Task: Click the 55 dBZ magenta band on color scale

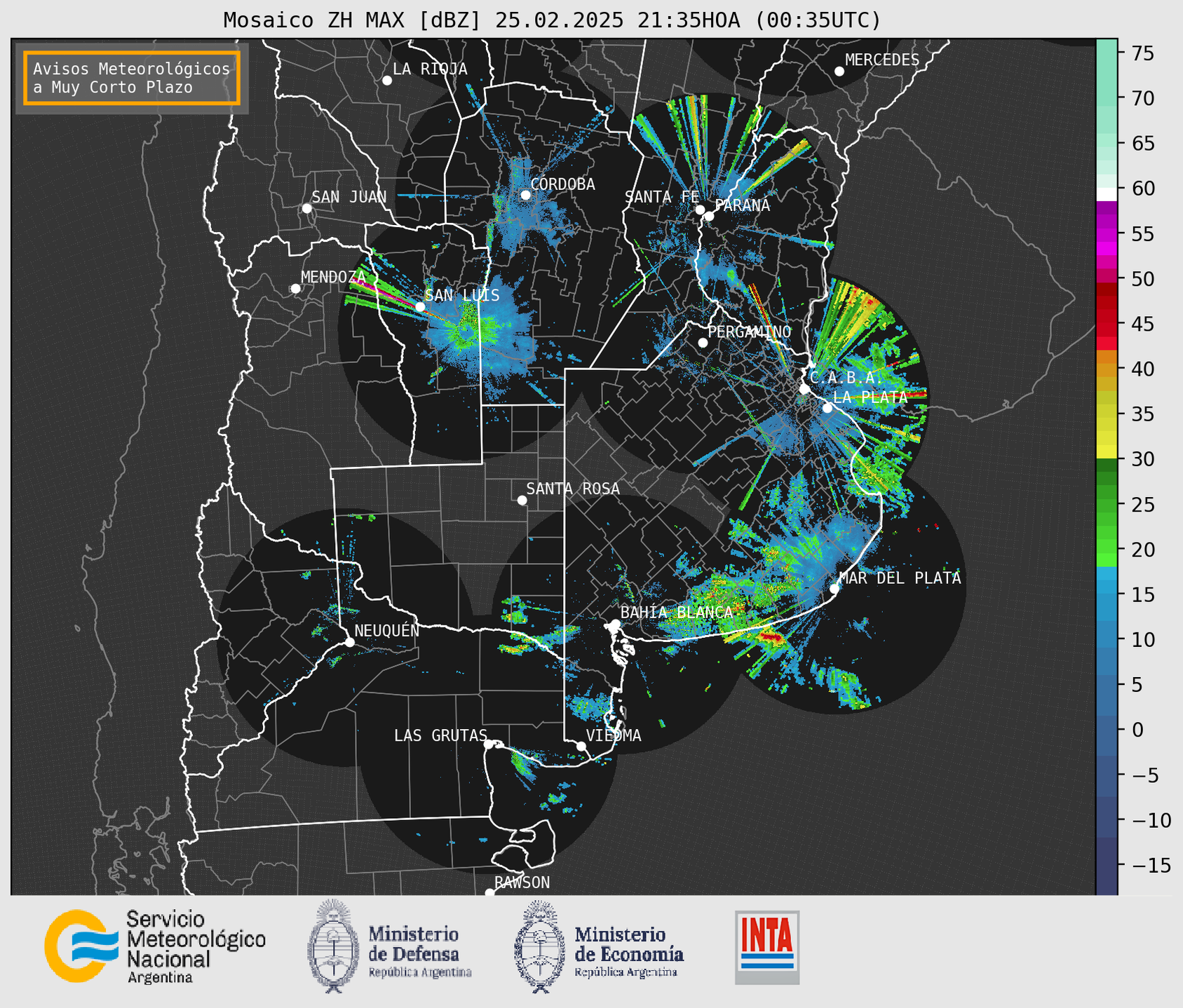Action: tap(1107, 233)
